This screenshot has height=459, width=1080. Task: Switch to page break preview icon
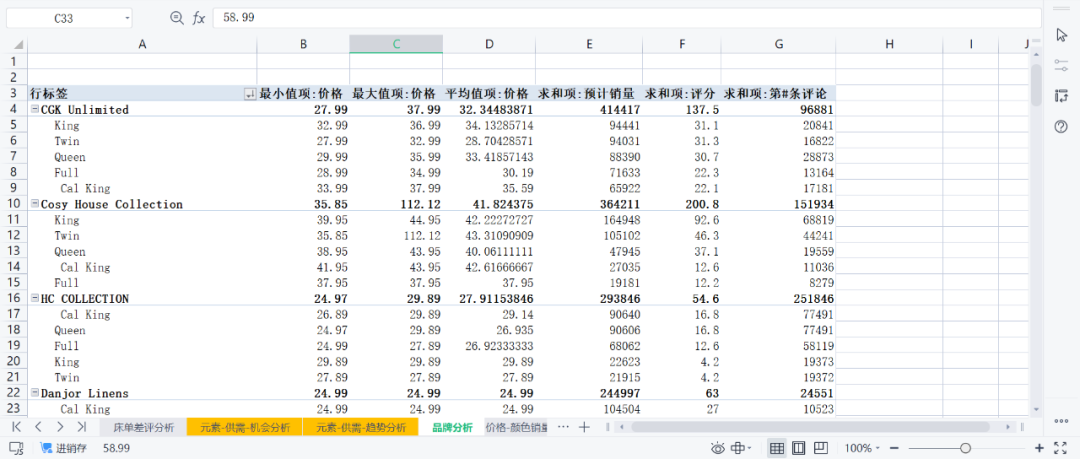[820, 448]
